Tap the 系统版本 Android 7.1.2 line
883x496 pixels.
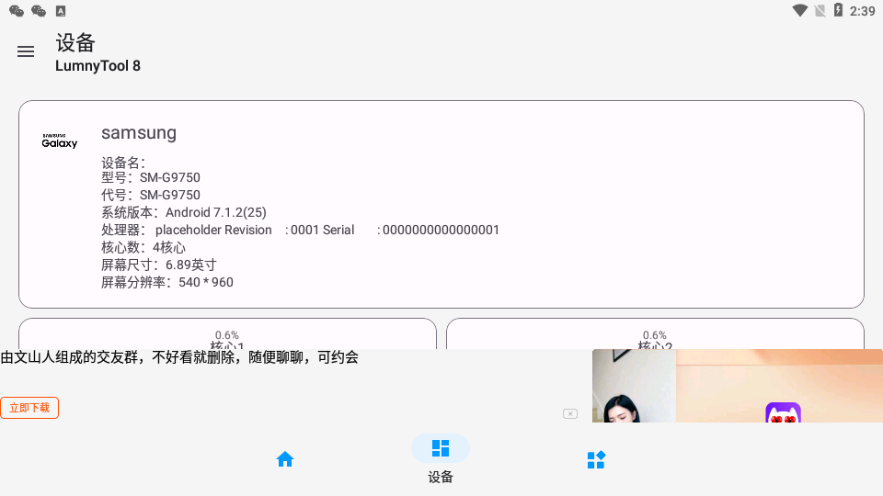(184, 212)
